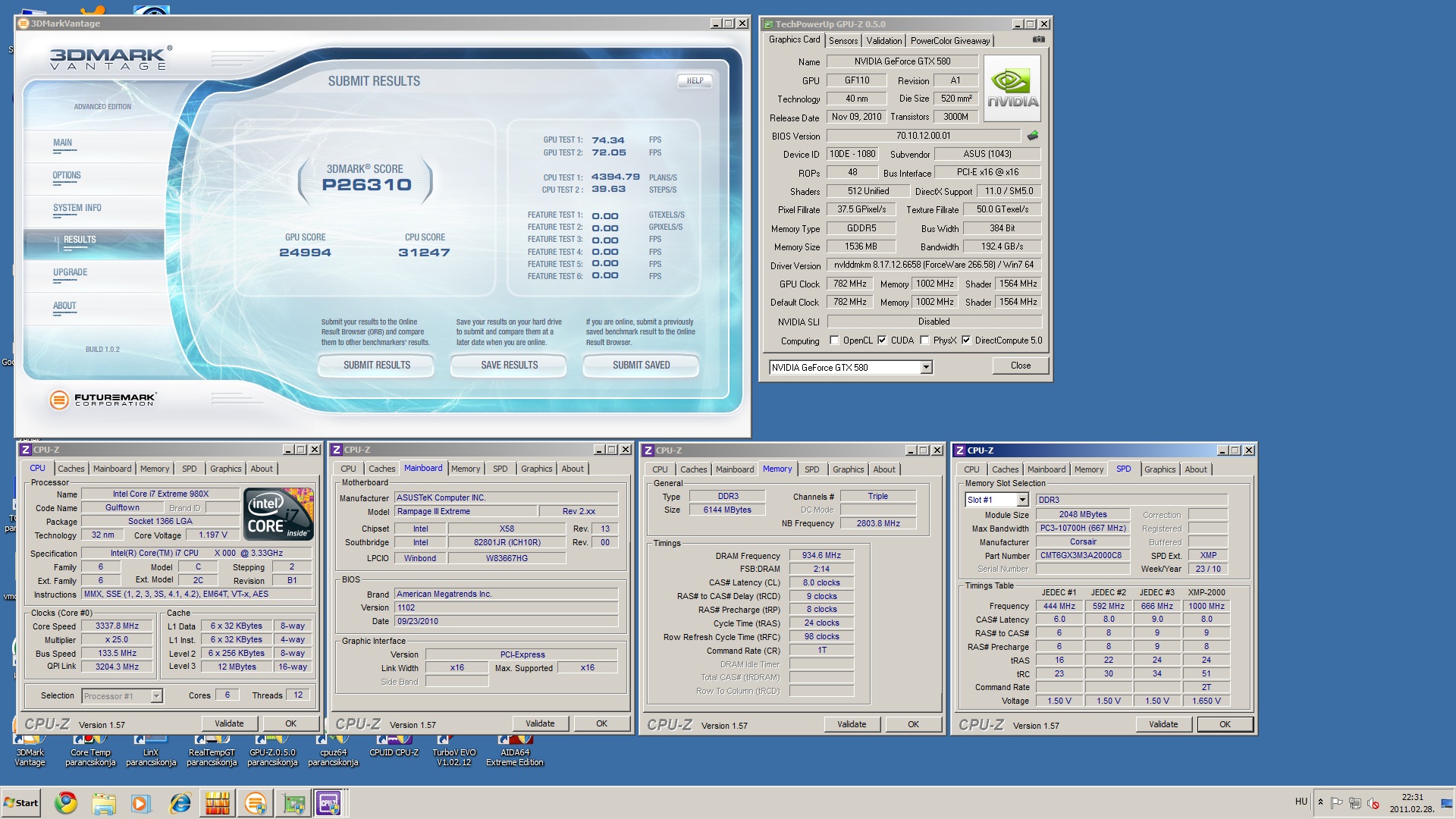Click the Action Center flag tray icon
Viewport: 1456px width, 819px height.
(1336, 802)
